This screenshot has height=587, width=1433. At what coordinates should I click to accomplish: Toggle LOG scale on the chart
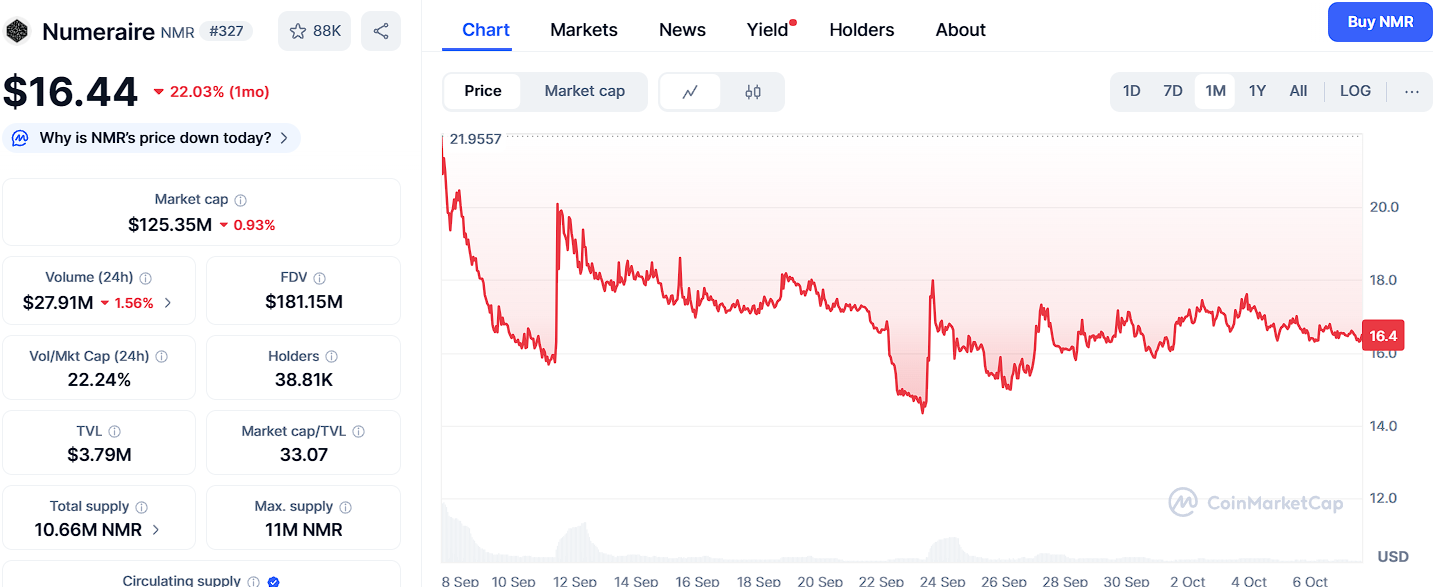(x=1355, y=91)
